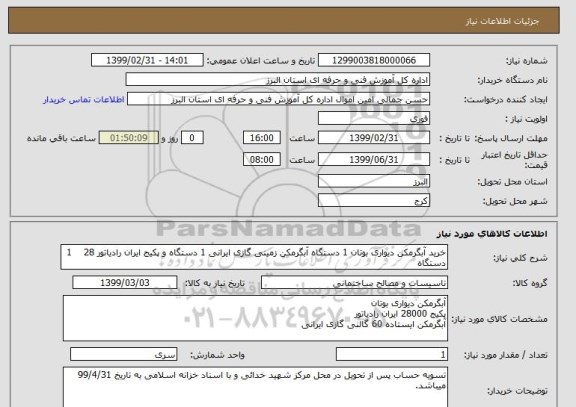
Task: Open buyer contact info link اطلاعات تماس خریدار
Action: [84, 100]
